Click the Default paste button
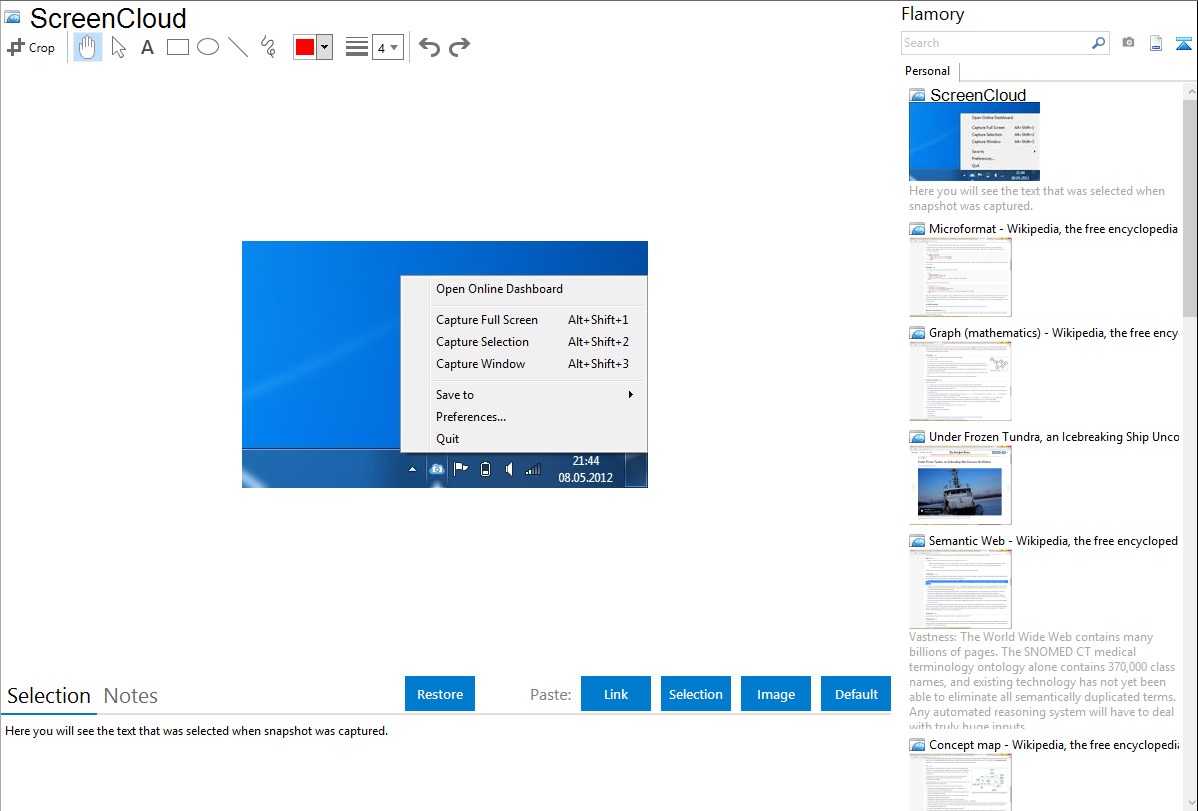This screenshot has height=811, width=1198. click(x=856, y=694)
